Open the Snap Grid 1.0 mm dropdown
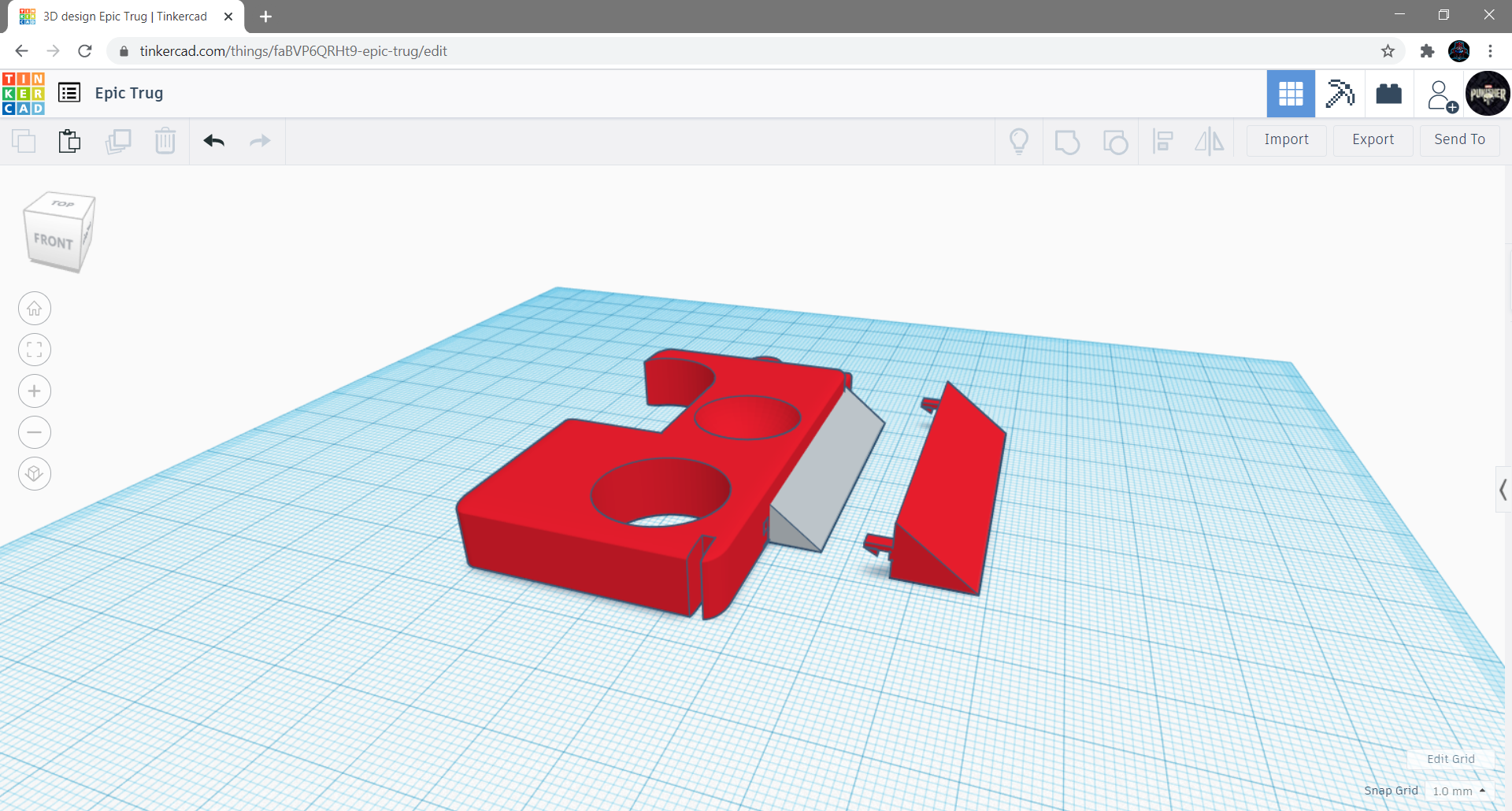1512x811 pixels. point(1459,791)
